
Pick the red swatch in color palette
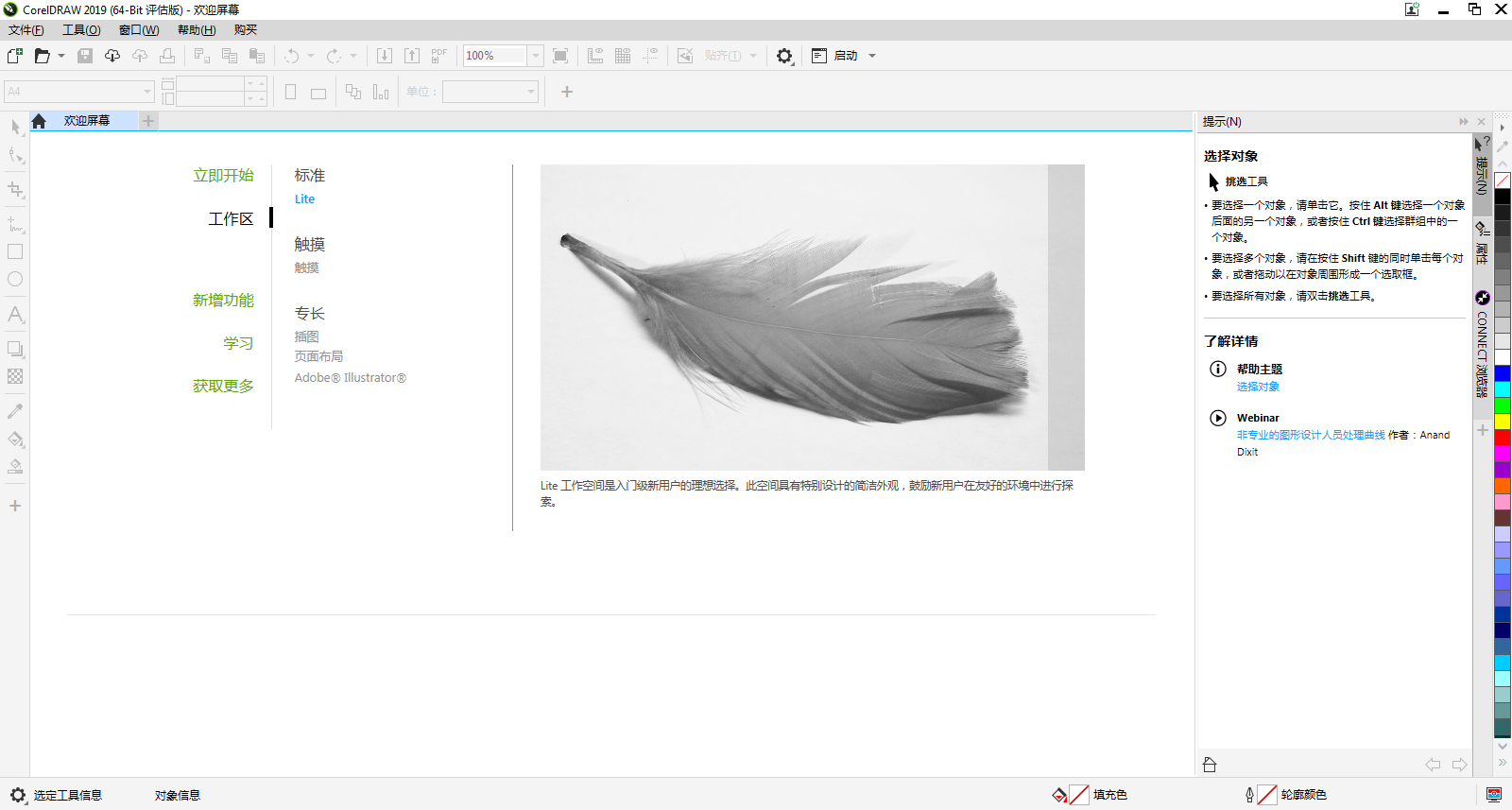click(x=1502, y=438)
